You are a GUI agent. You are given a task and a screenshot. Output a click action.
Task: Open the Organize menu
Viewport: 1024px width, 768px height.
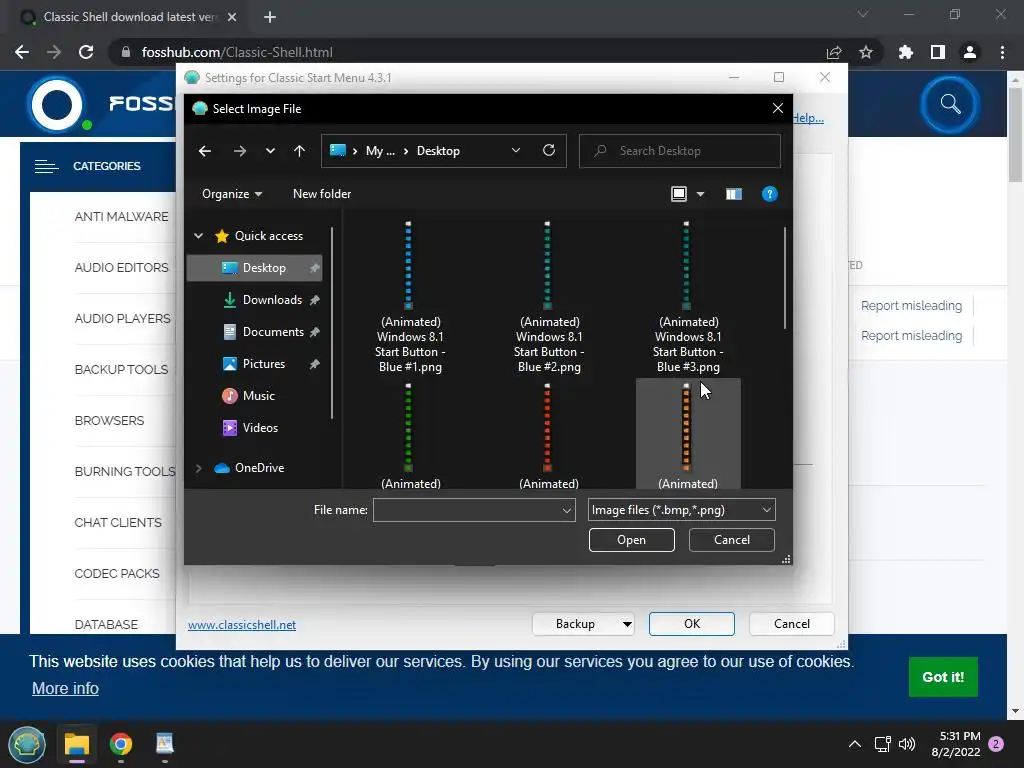pos(232,194)
